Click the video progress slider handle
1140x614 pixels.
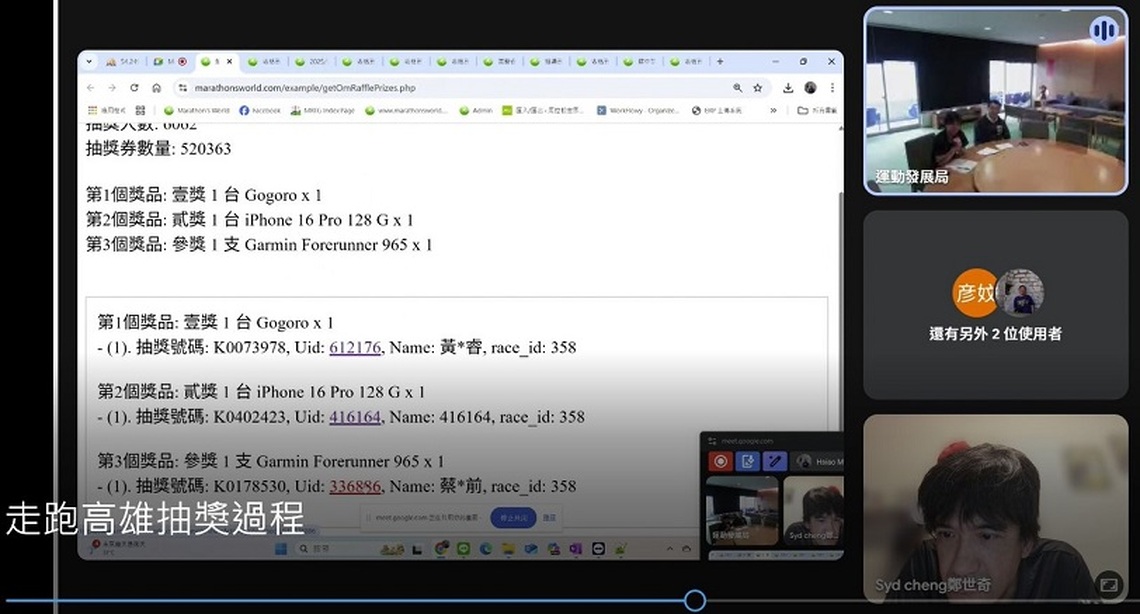coord(695,600)
